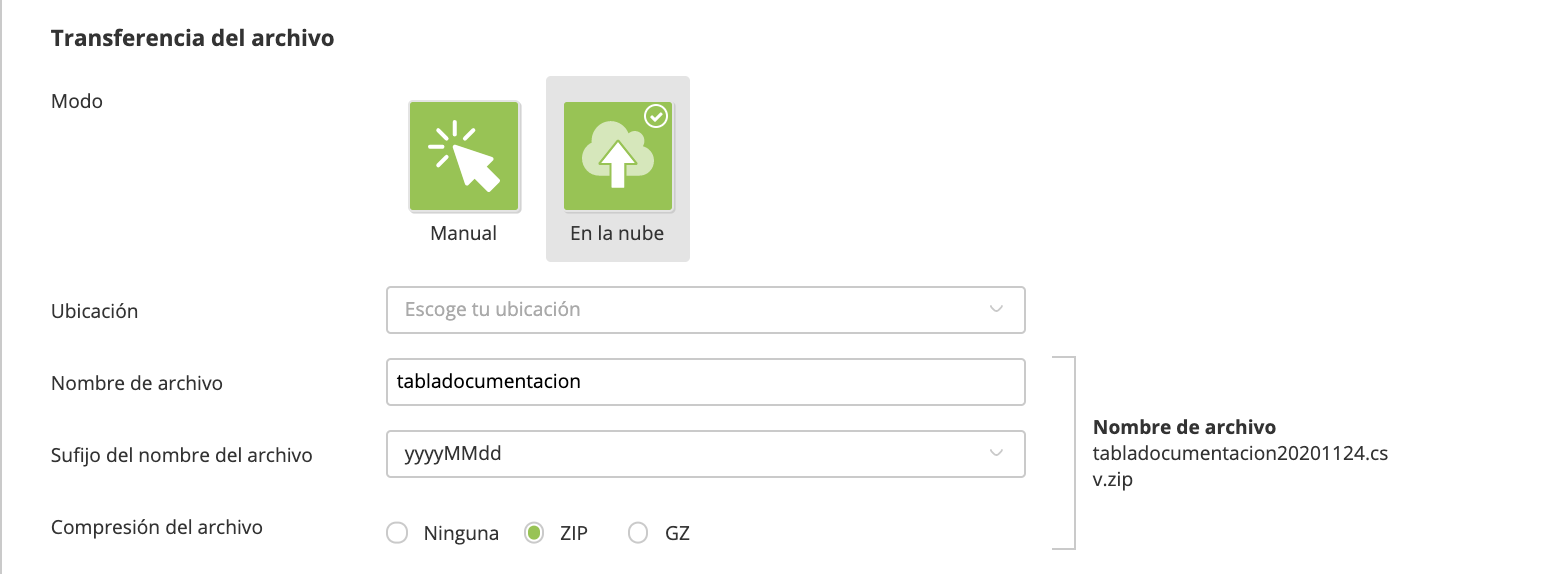
Task: Click the checkmark badge on the cloud tile
Action: click(x=655, y=118)
